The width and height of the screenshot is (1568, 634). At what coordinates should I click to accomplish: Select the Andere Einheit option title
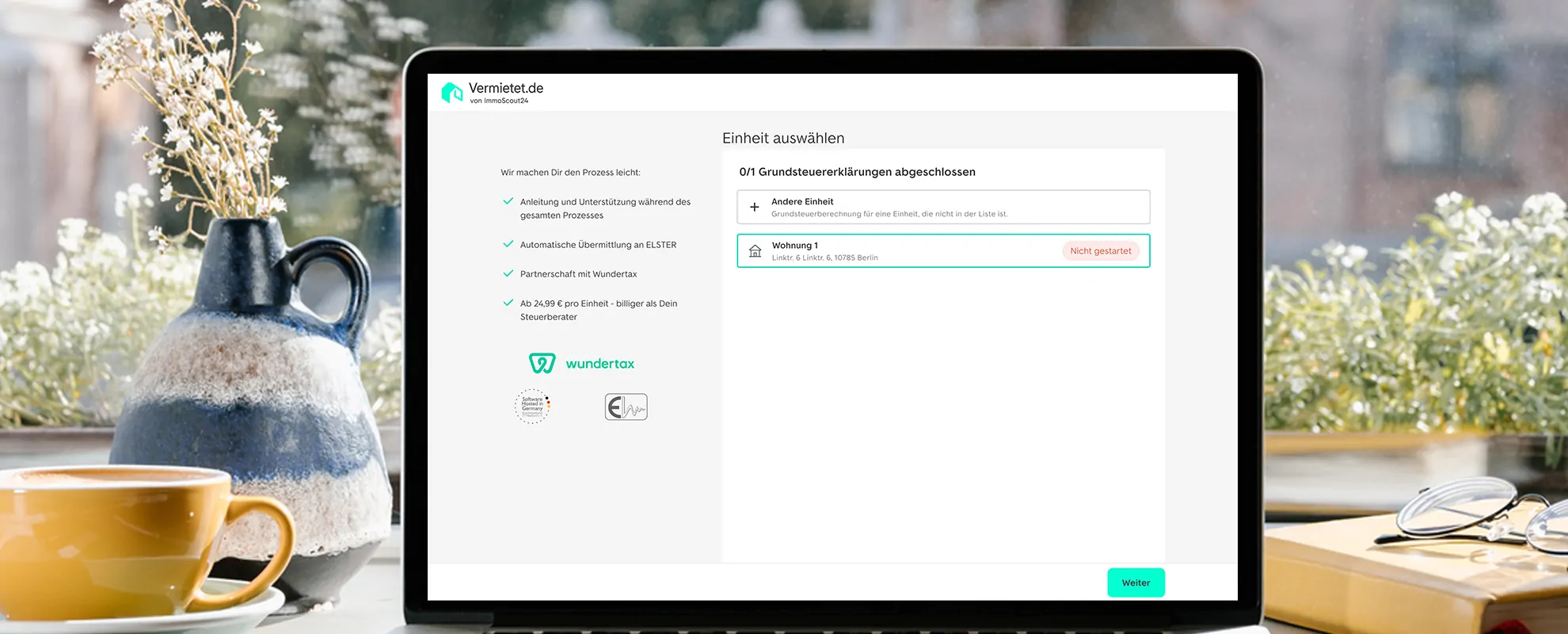coord(802,201)
